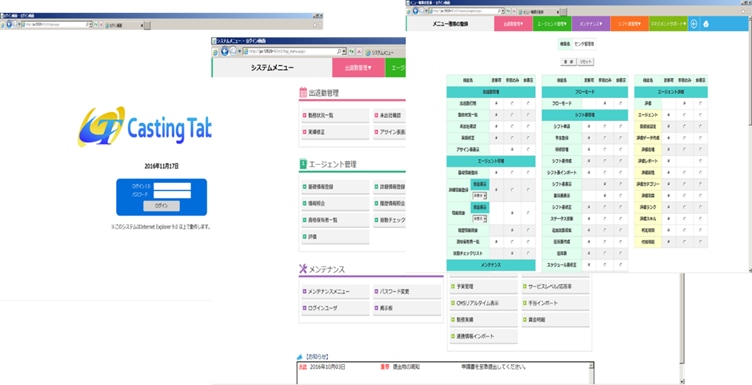Click address bar in メニュー権限 browser
752x385 pixels.
tap(464, 11)
